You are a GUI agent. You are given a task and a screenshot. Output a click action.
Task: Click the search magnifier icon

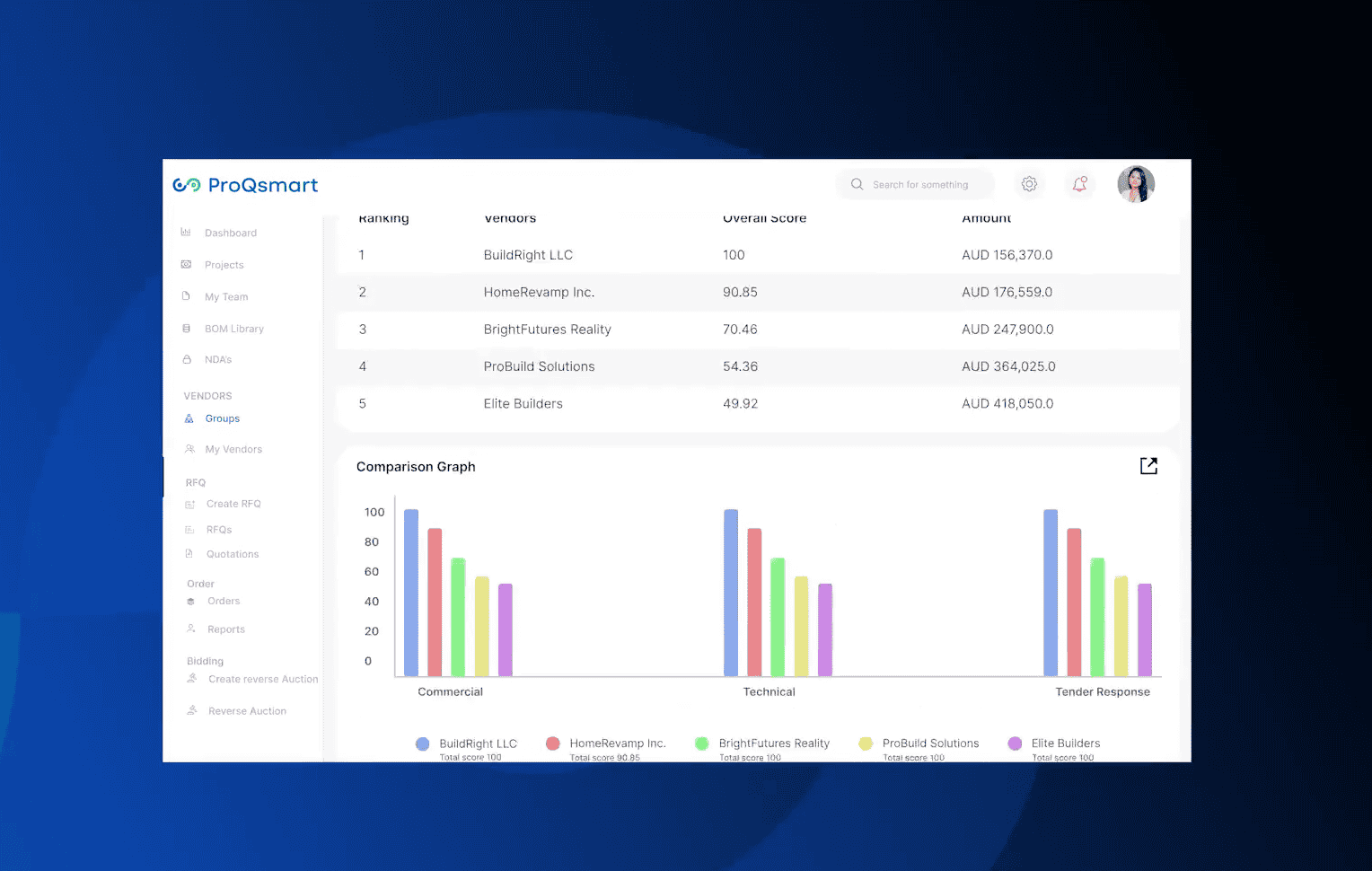857,184
